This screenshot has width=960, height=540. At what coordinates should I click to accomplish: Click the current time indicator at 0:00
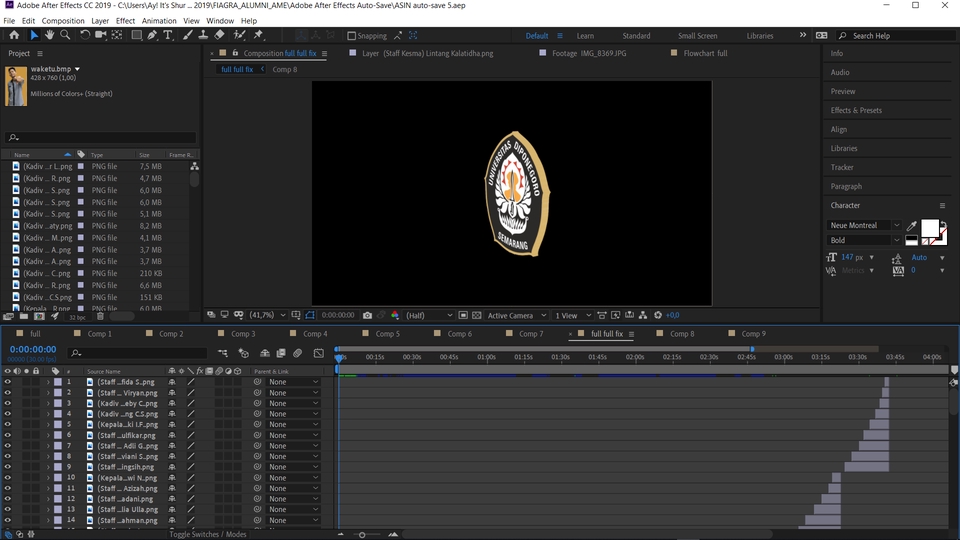click(339, 358)
